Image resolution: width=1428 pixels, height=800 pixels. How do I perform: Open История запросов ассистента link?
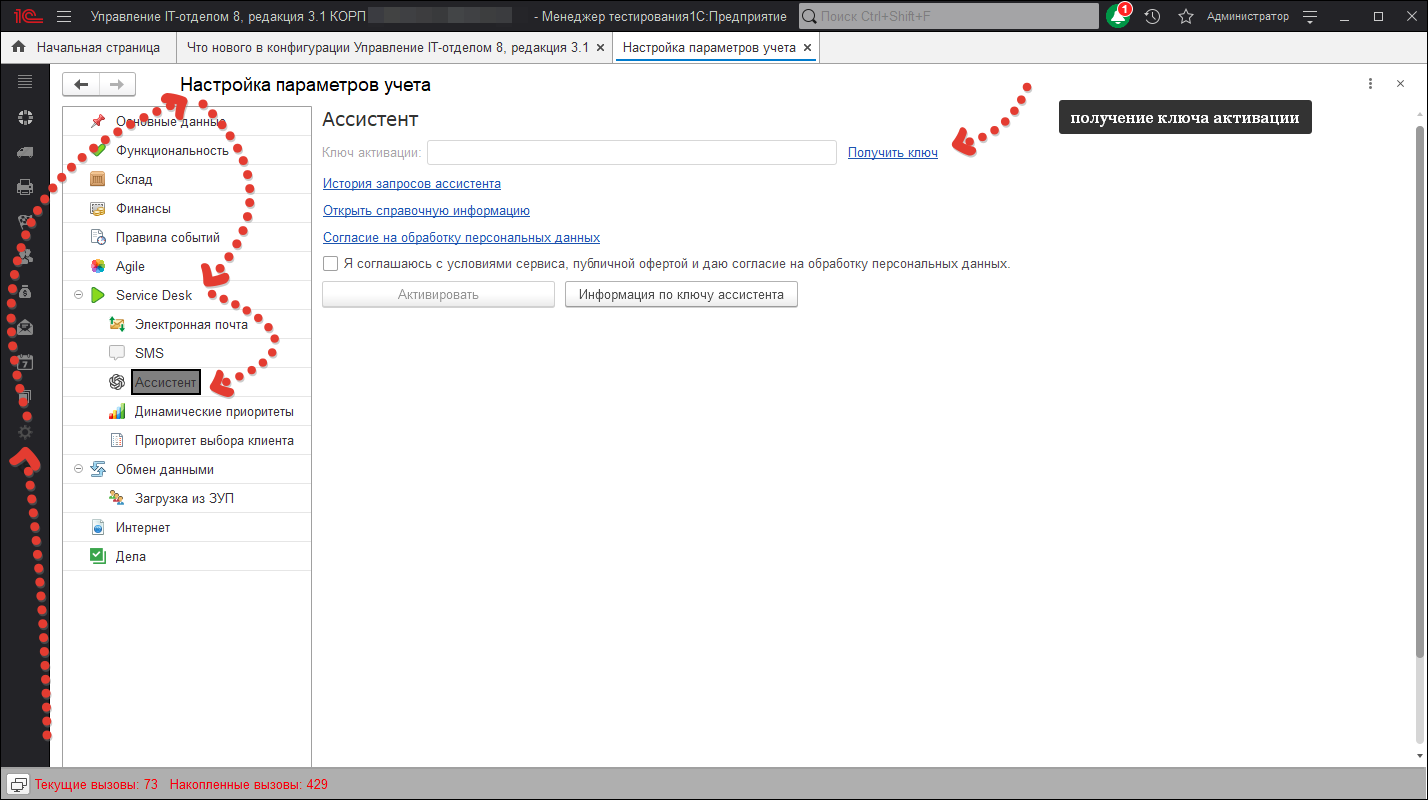point(411,184)
